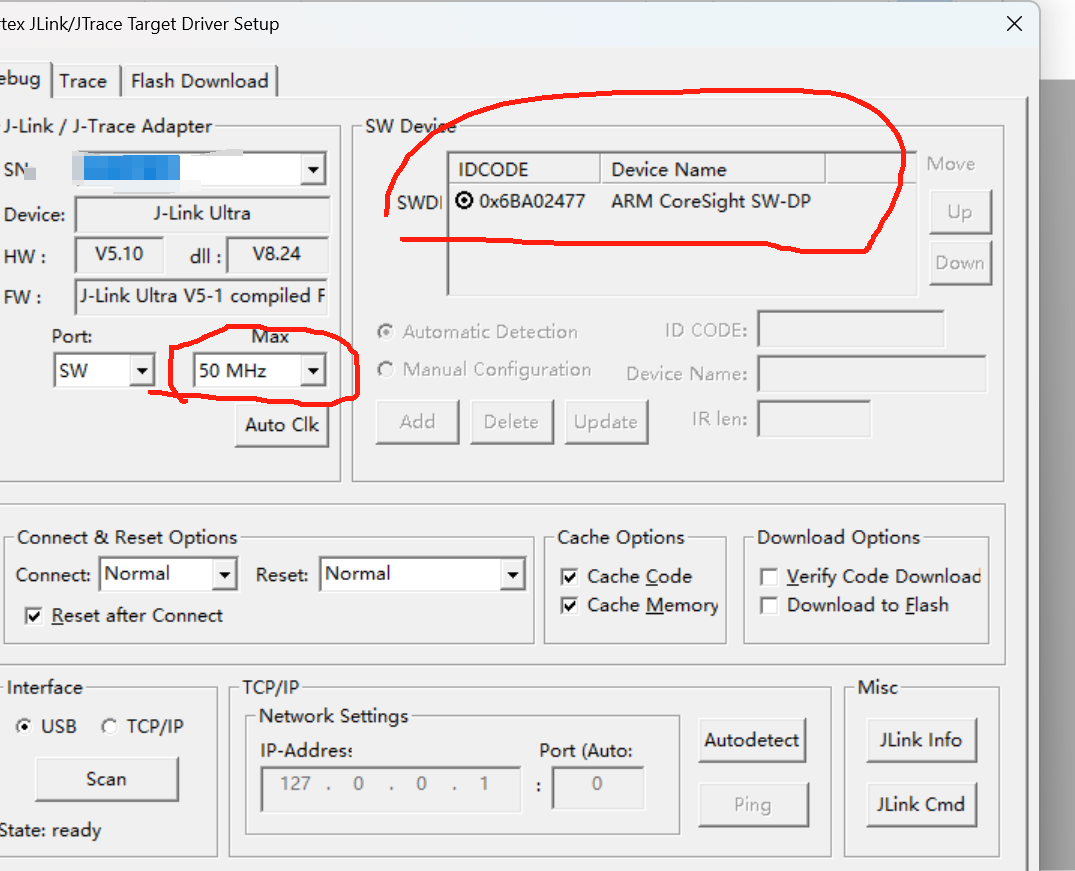Select the TCP/IP interface radio button

(109, 726)
